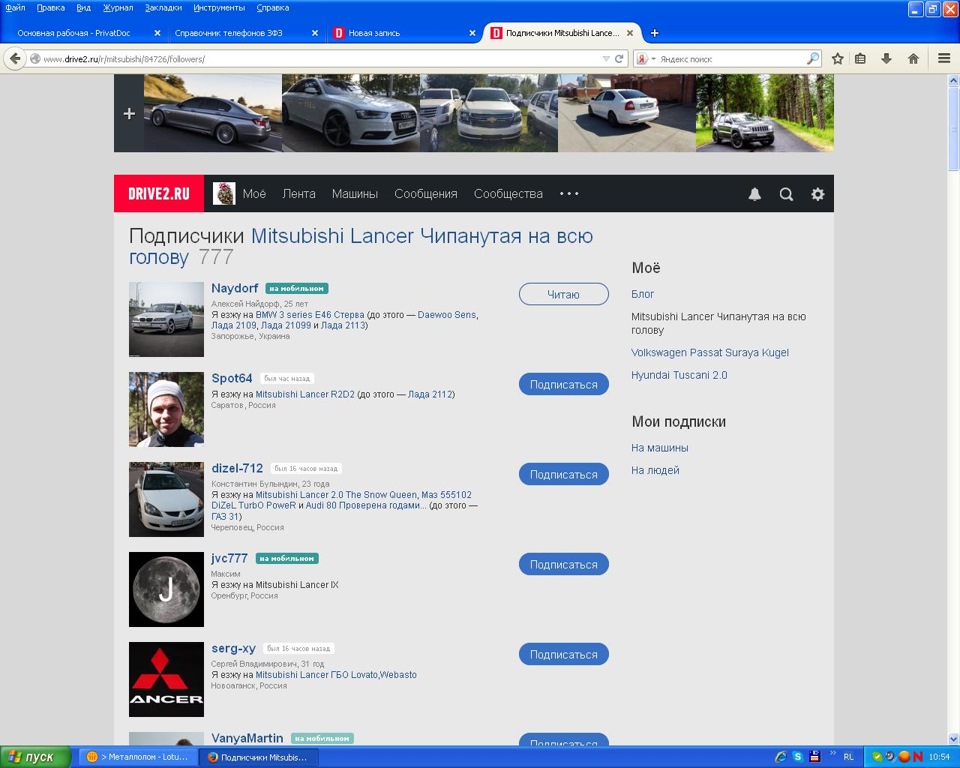Subscribe to jvc777 with 'Подписаться'
Viewport: 960px width, 768px height.
[563, 564]
